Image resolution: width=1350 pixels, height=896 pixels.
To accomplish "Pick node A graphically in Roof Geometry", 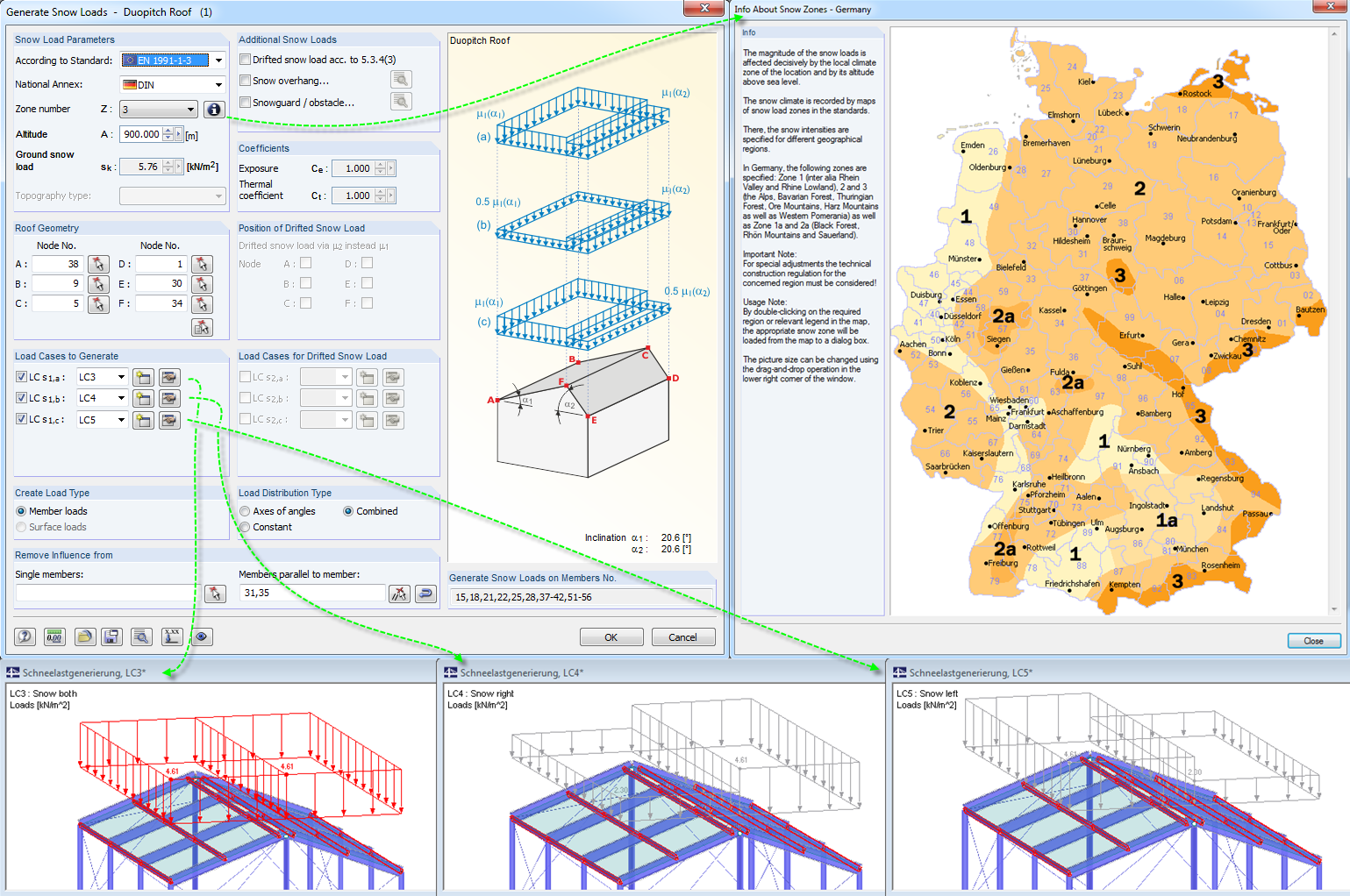I will tap(98, 264).
